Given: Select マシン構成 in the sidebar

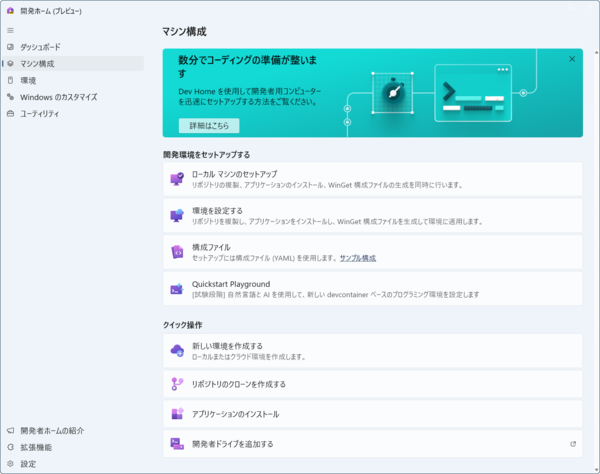Looking at the screenshot, I should (73, 64).
